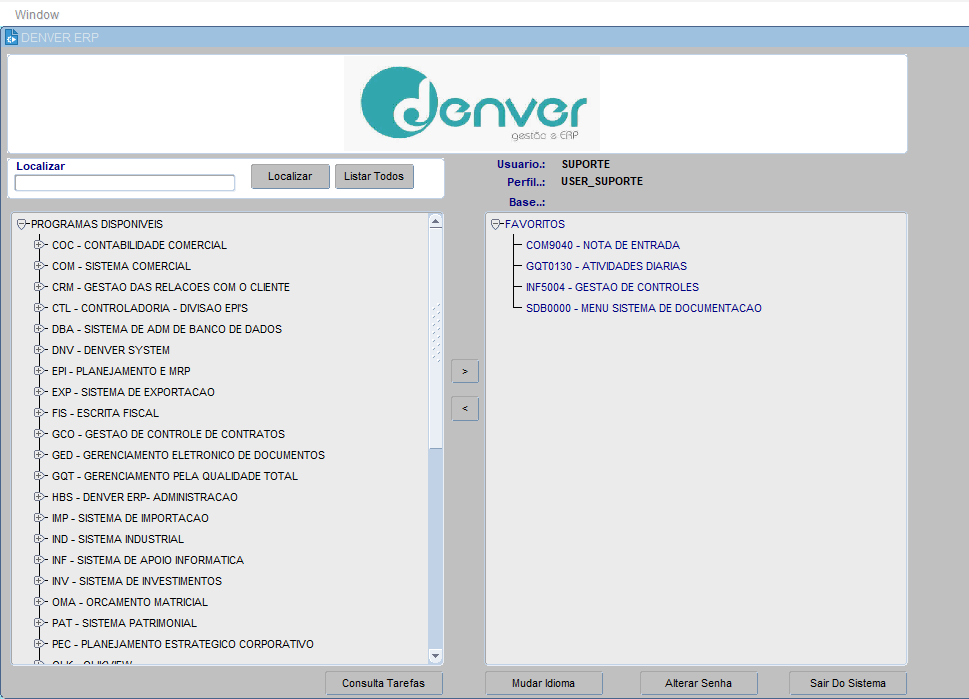Screen dimensions: 969x699
Task: Open Consulta Tarefas
Action: point(384,683)
